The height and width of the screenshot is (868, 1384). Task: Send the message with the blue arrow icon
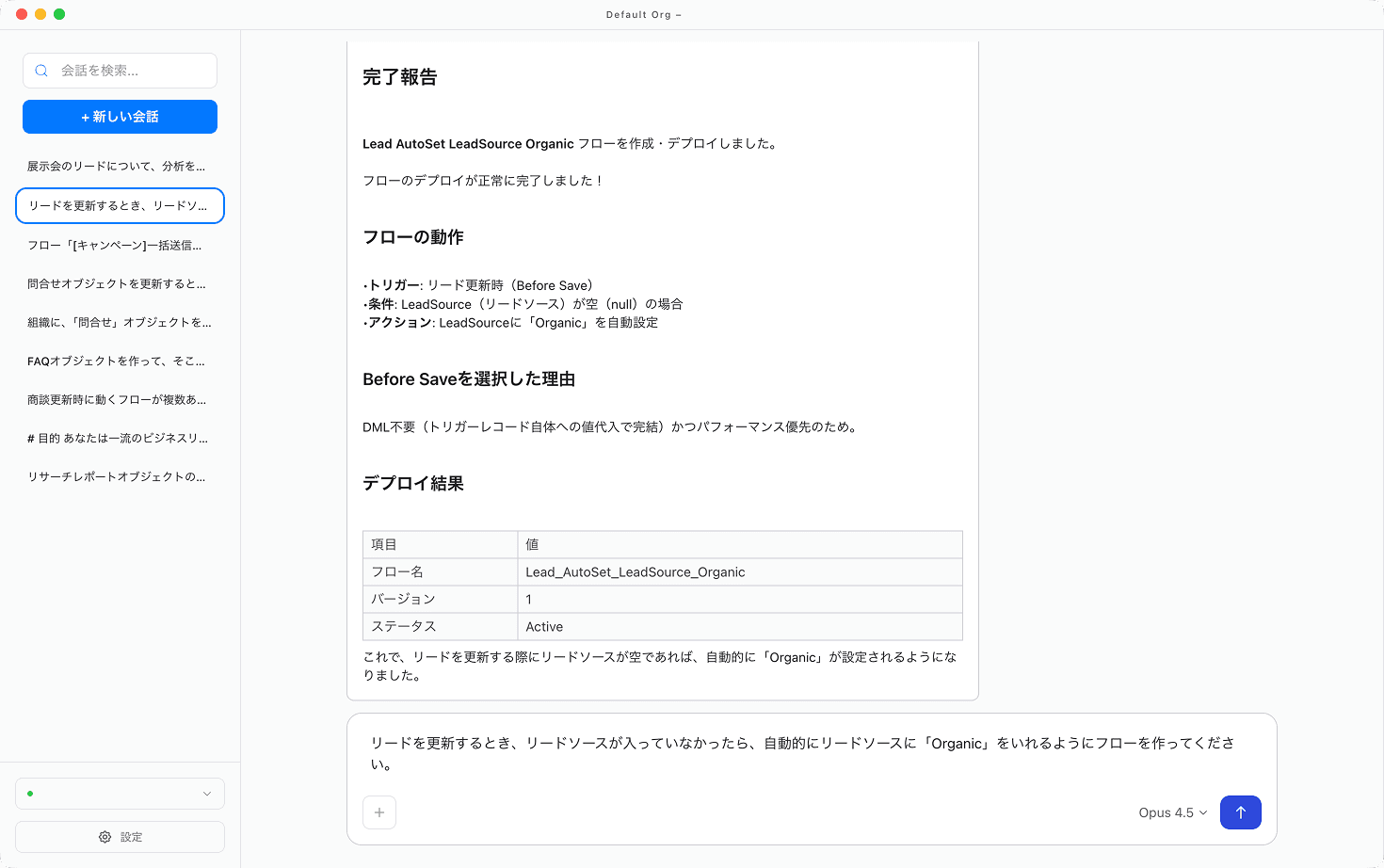click(x=1240, y=812)
